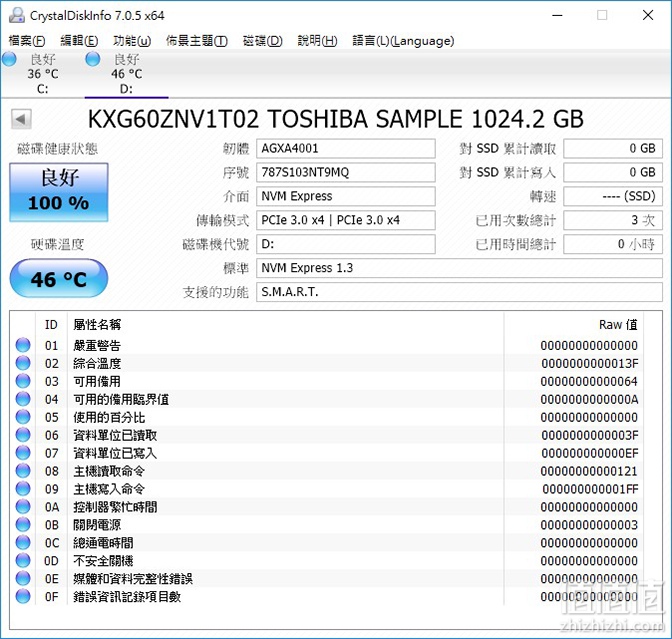The image size is (672, 639).
Task: Click the total host writes 0 GB field
Action: [x=613, y=172]
